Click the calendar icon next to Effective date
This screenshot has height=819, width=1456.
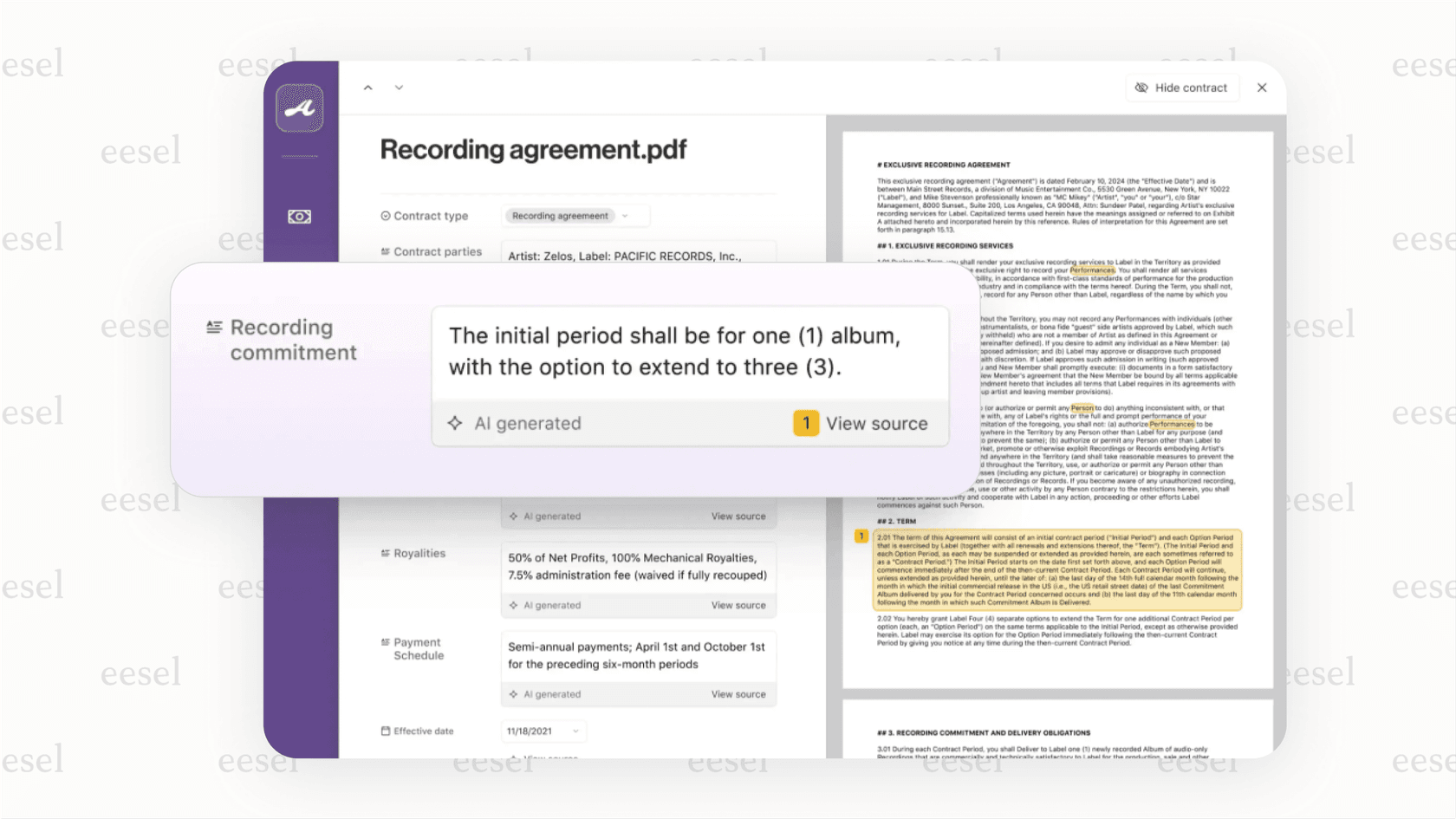384,731
